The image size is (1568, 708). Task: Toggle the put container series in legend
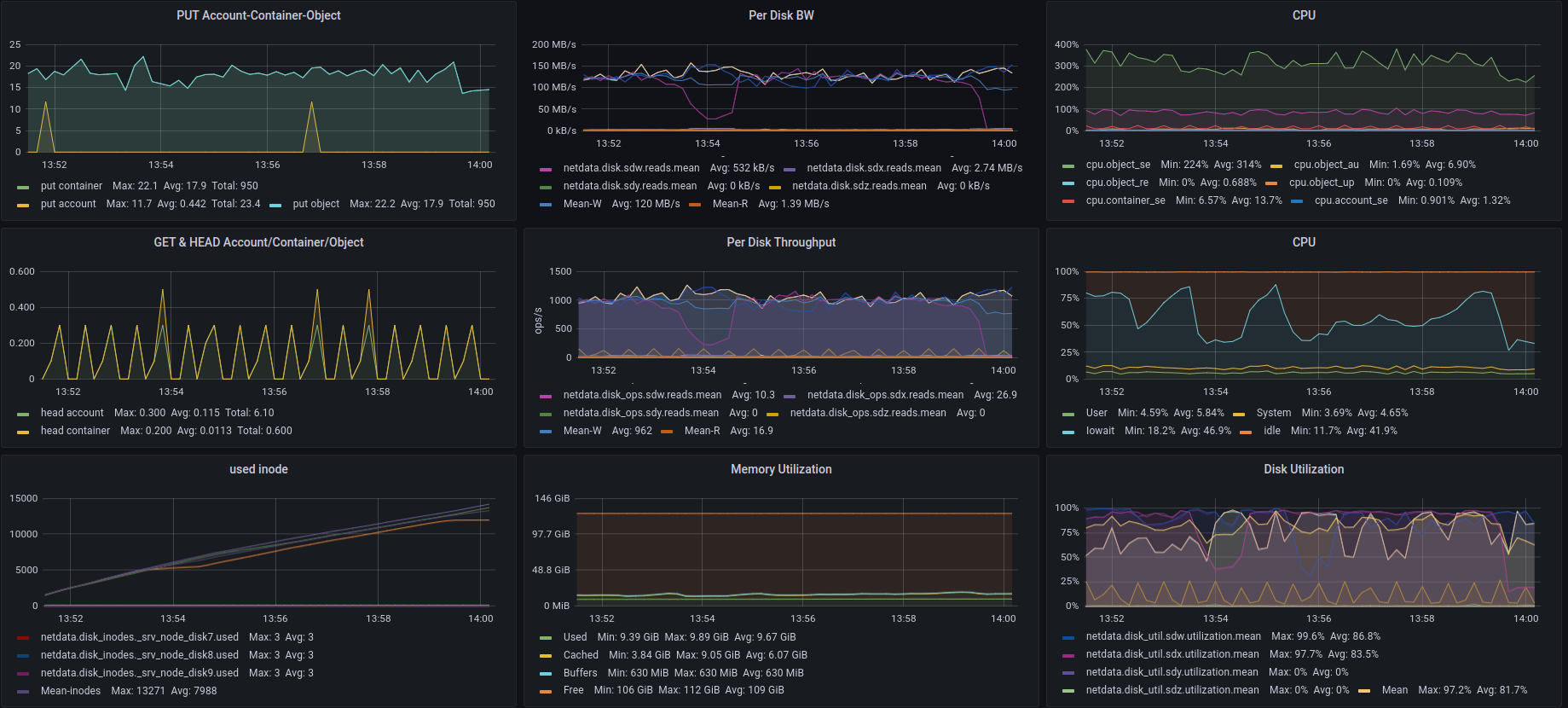72,186
